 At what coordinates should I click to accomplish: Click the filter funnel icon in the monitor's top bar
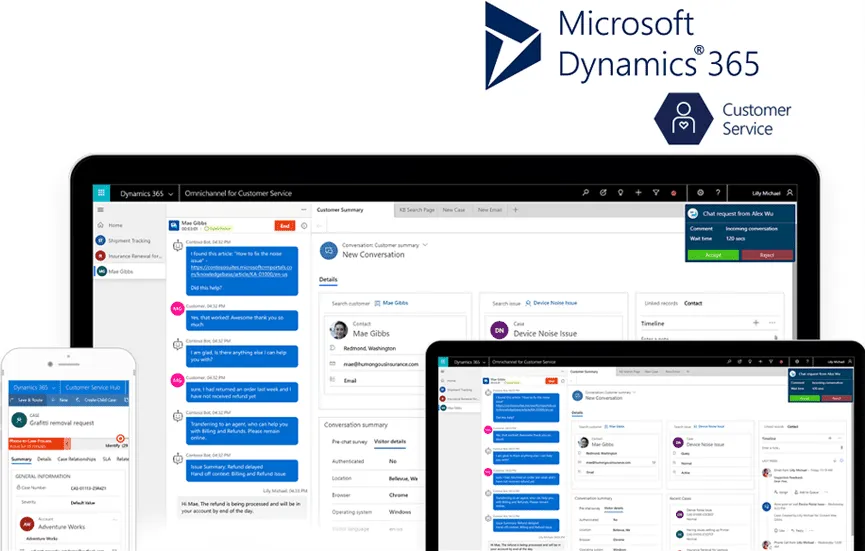[654, 193]
